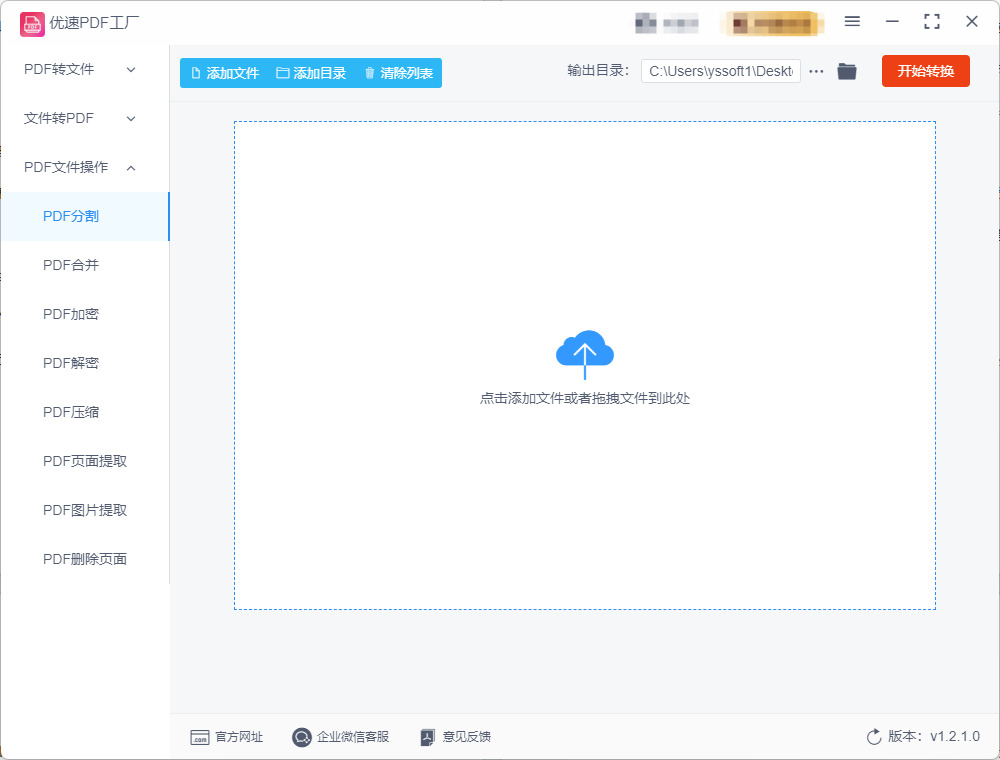Select PDF图片提取 in the sidebar

click(85, 510)
